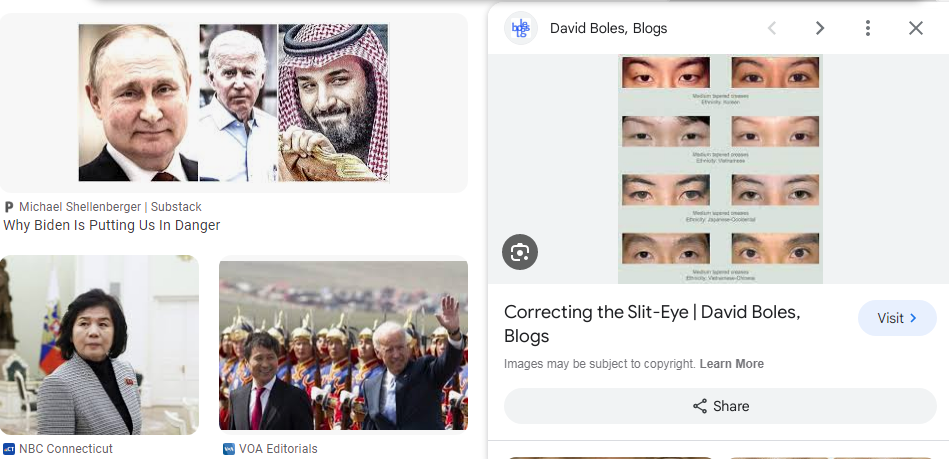Close the image preview panel
949x459 pixels.
[x=916, y=28]
